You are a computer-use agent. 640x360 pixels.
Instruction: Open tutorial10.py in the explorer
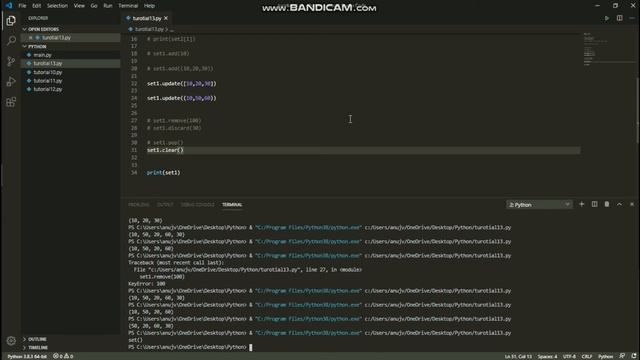pos(71,72)
